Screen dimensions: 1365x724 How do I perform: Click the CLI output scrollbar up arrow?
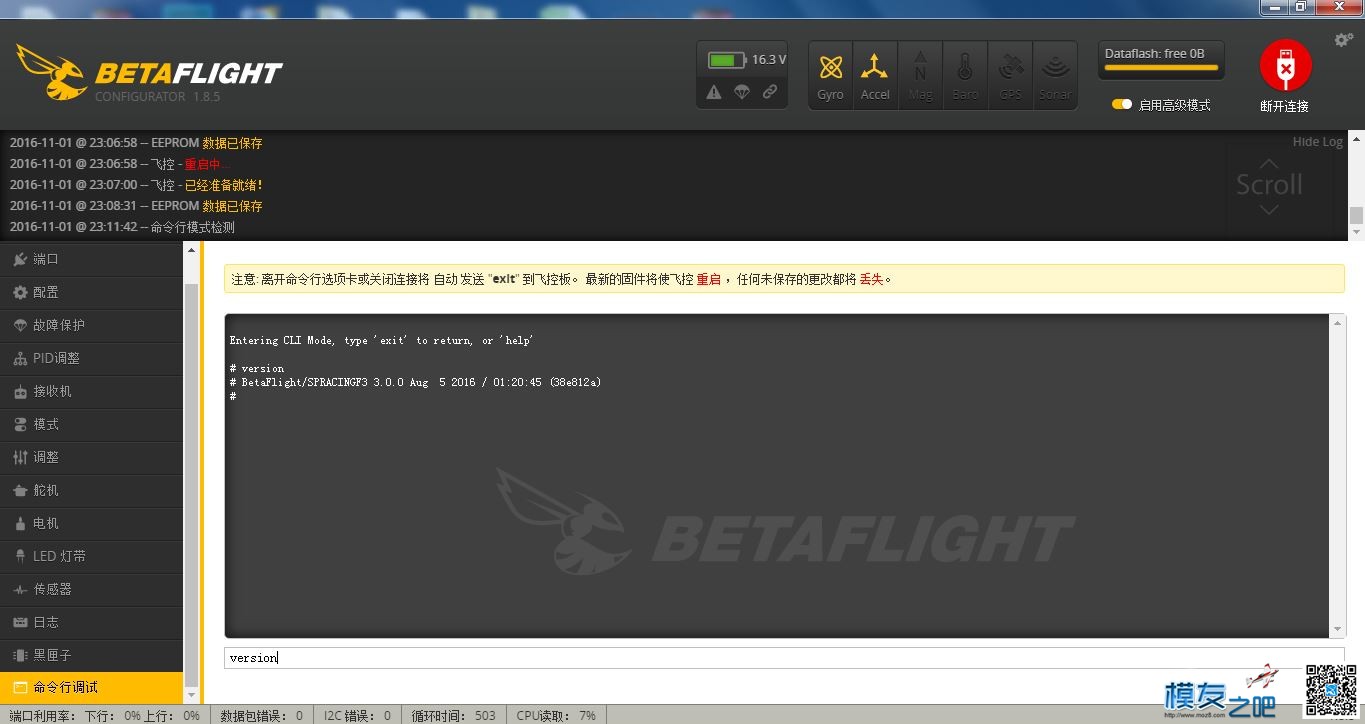pyautogui.click(x=1338, y=322)
